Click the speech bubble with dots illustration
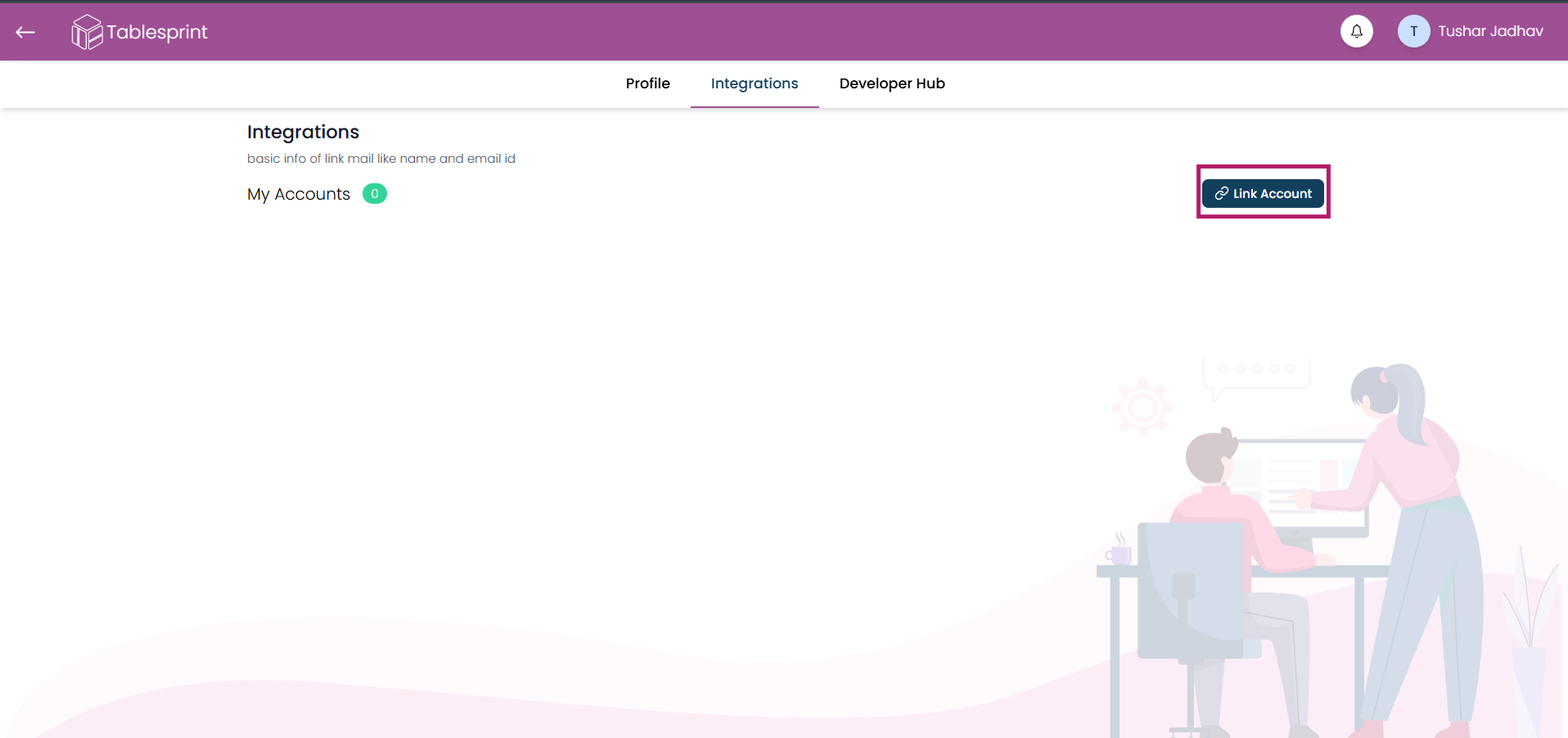The height and width of the screenshot is (738, 1568). click(1256, 372)
